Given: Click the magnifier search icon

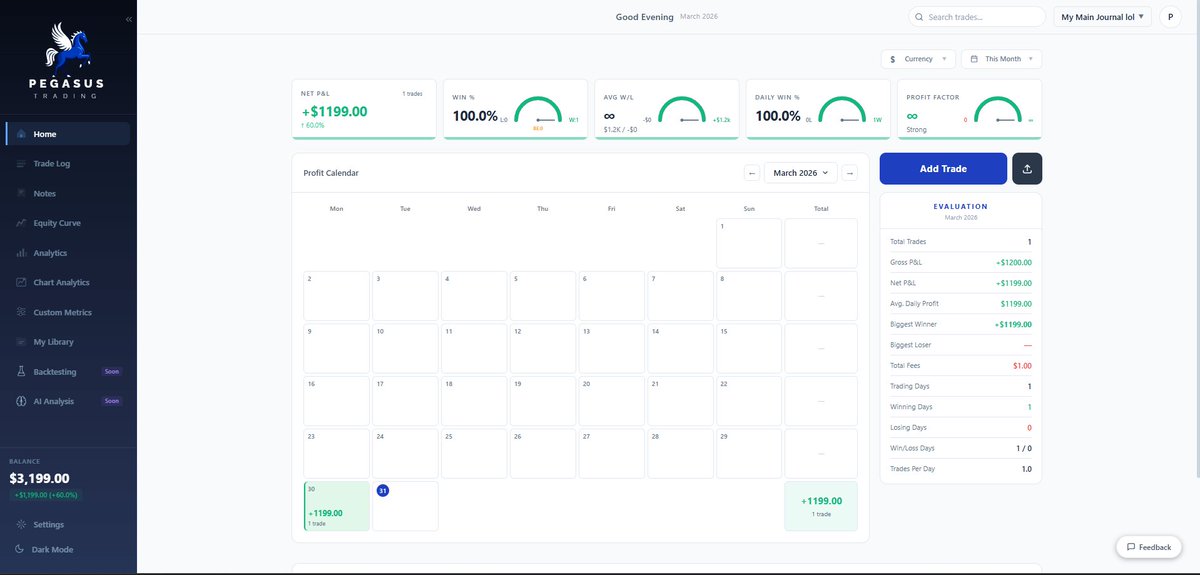Looking at the screenshot, I should click(x=920, y=17).
